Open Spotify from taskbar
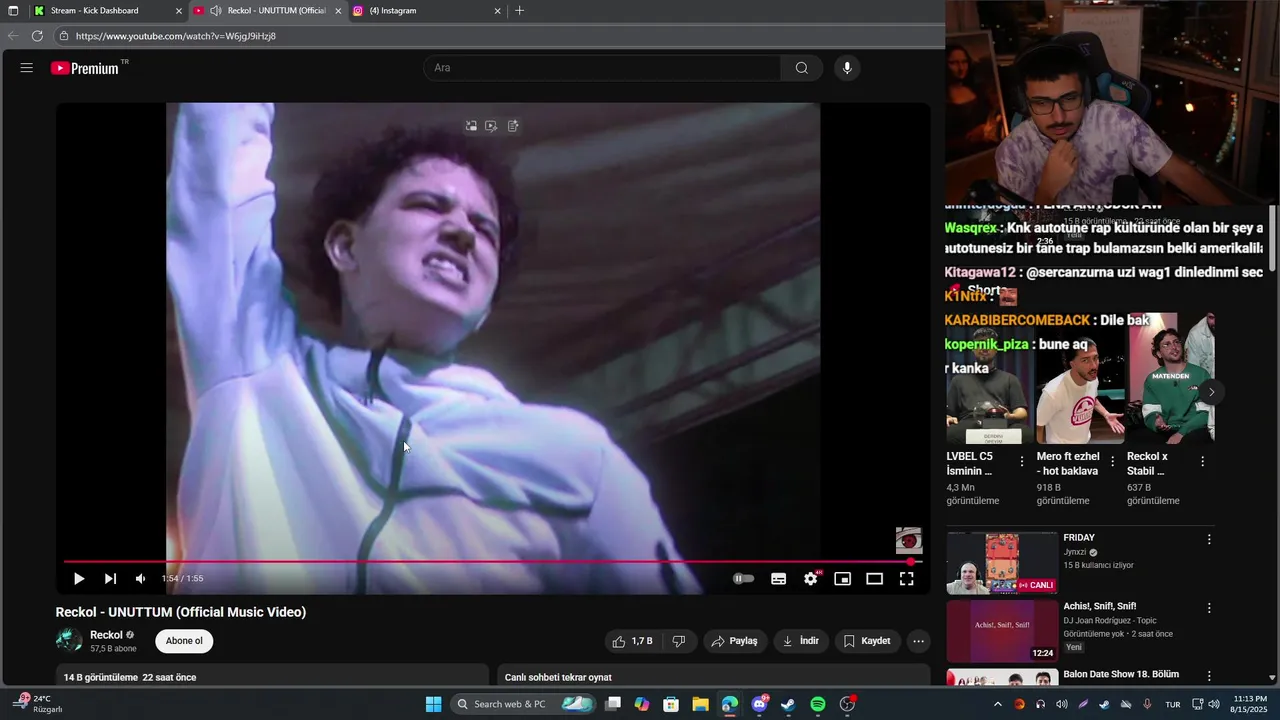1280x720 pixels. (818, 704)
